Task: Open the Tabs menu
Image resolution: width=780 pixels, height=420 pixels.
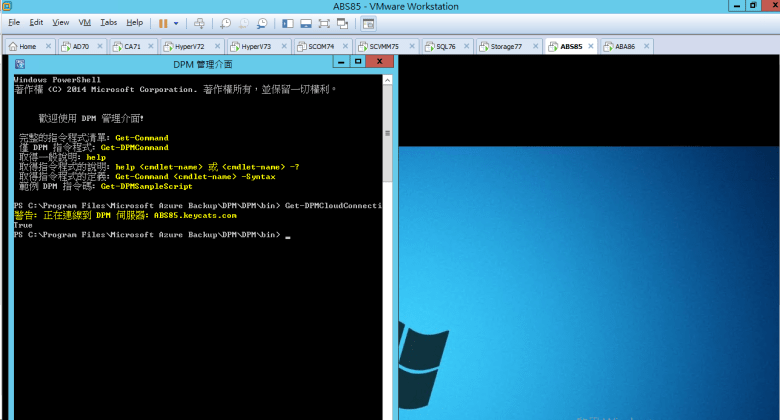Action: pyautogui.click(x=108, y=22)
